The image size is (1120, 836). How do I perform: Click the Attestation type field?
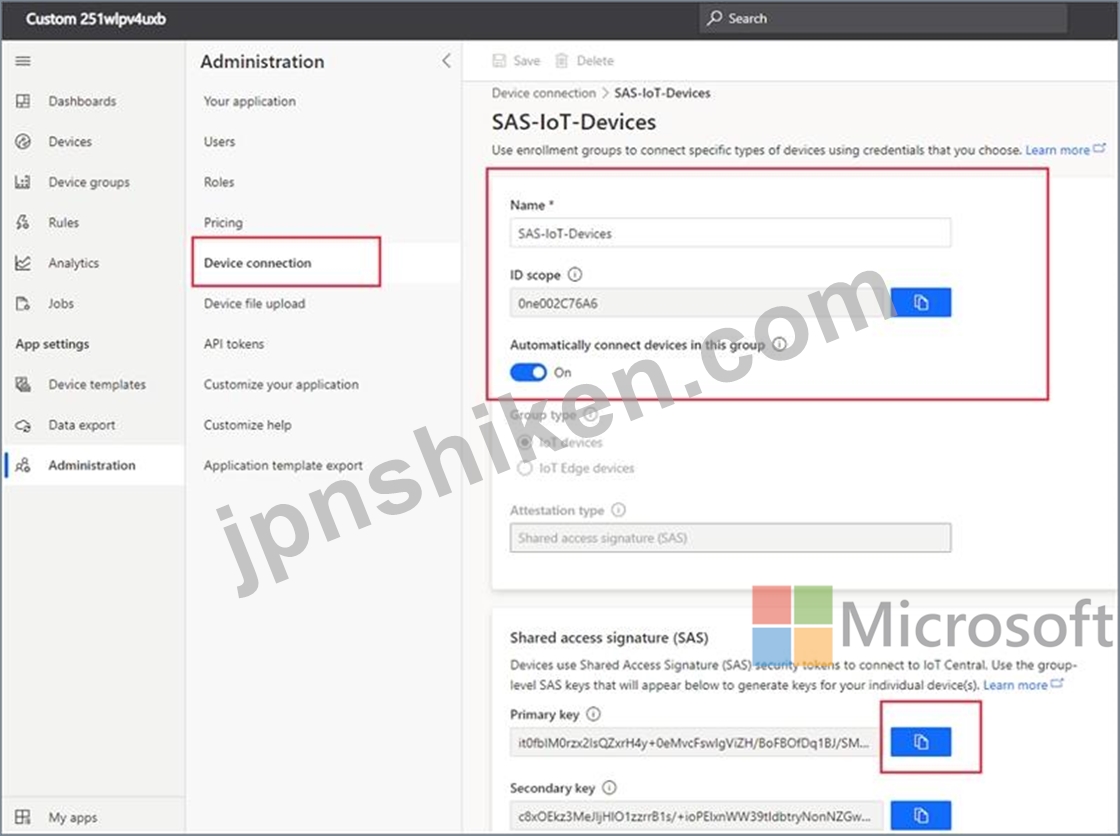pyautogui.click(x=730, y=537)
